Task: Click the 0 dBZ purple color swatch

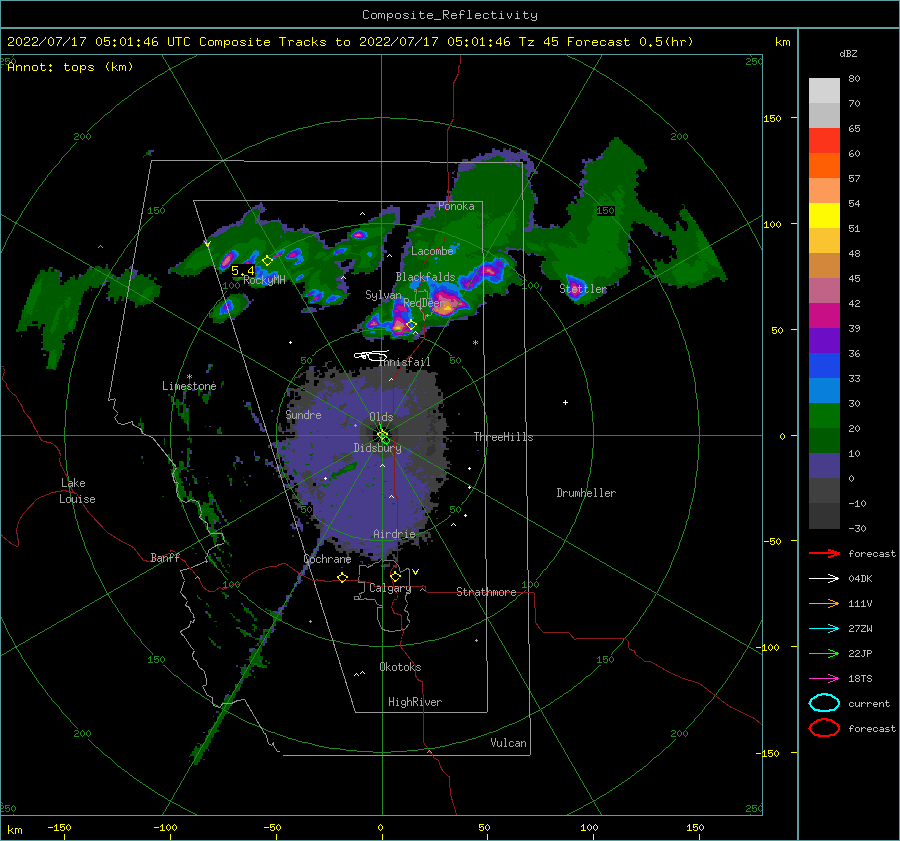Action: pyautogui.click(x=824, y=465)
